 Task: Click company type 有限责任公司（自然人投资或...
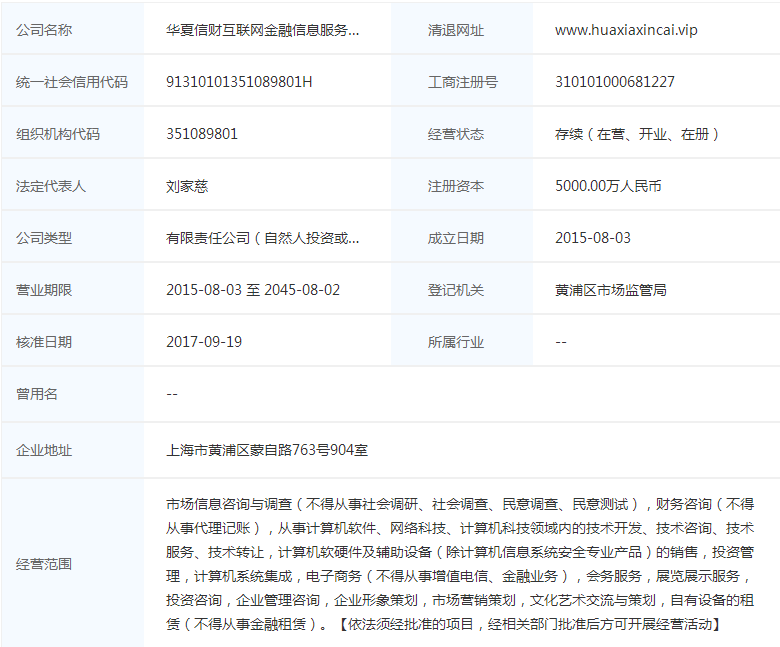262,238
